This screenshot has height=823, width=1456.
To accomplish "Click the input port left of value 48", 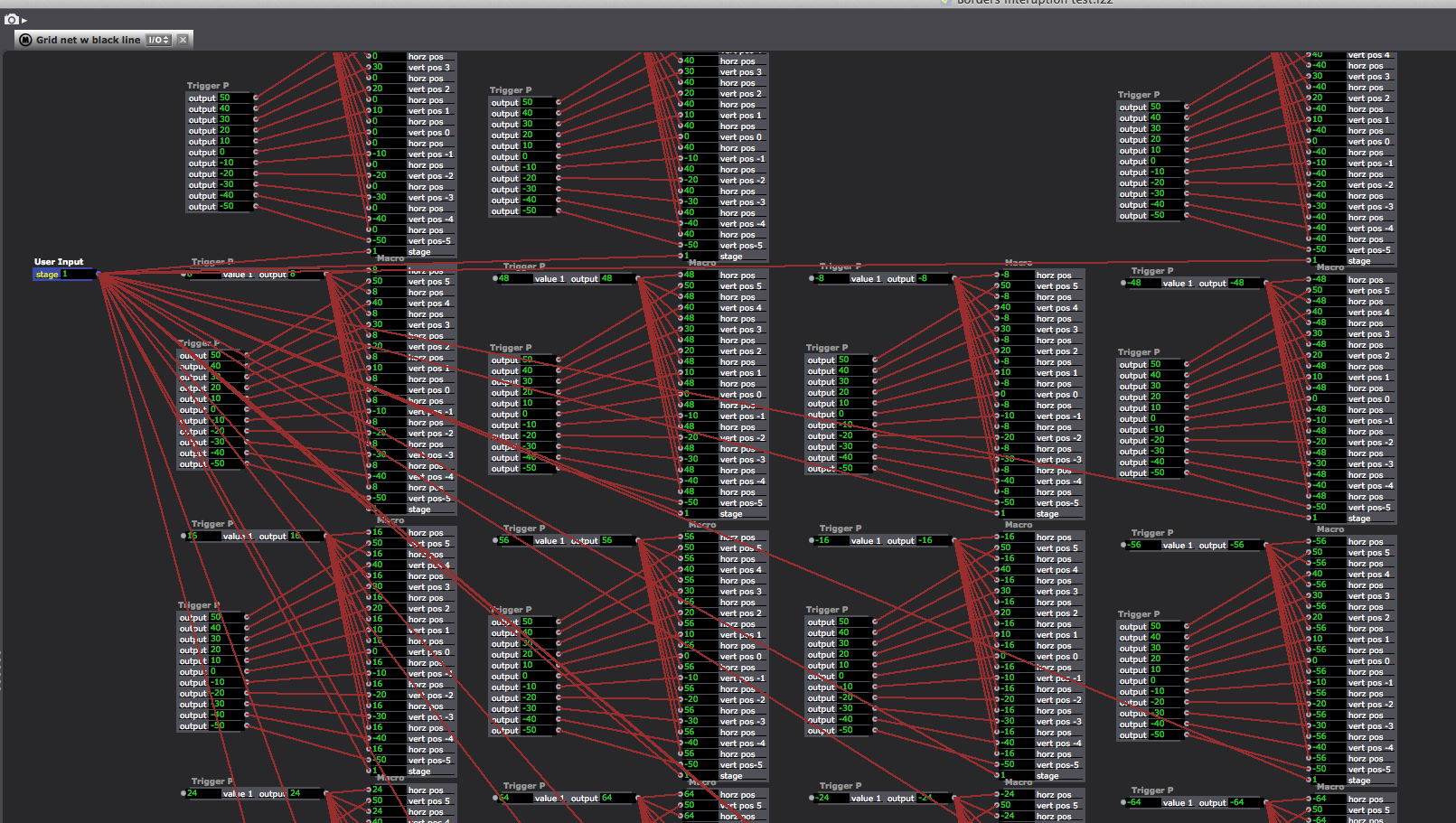I will [495, 278].
